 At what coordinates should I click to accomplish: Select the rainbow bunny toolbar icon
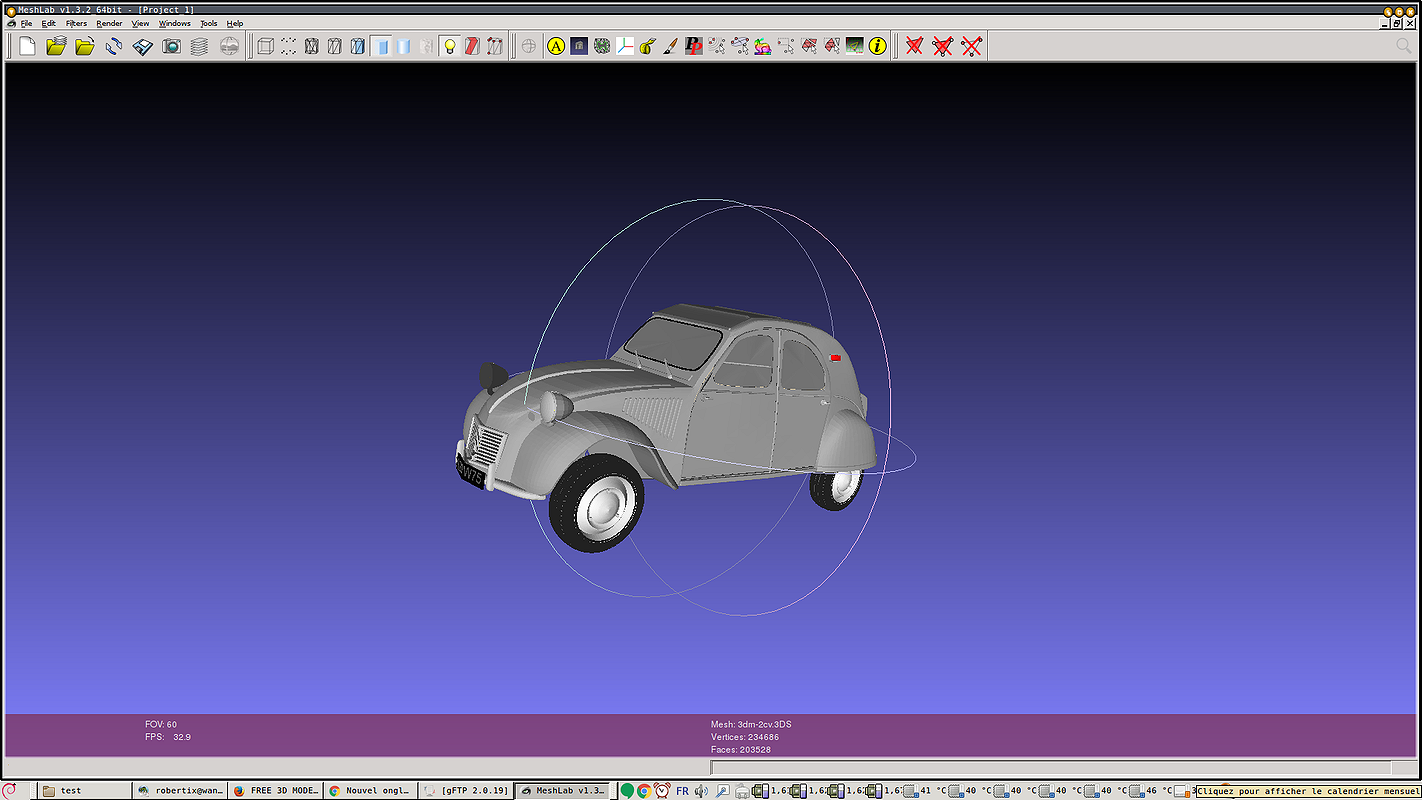point(763,46)
